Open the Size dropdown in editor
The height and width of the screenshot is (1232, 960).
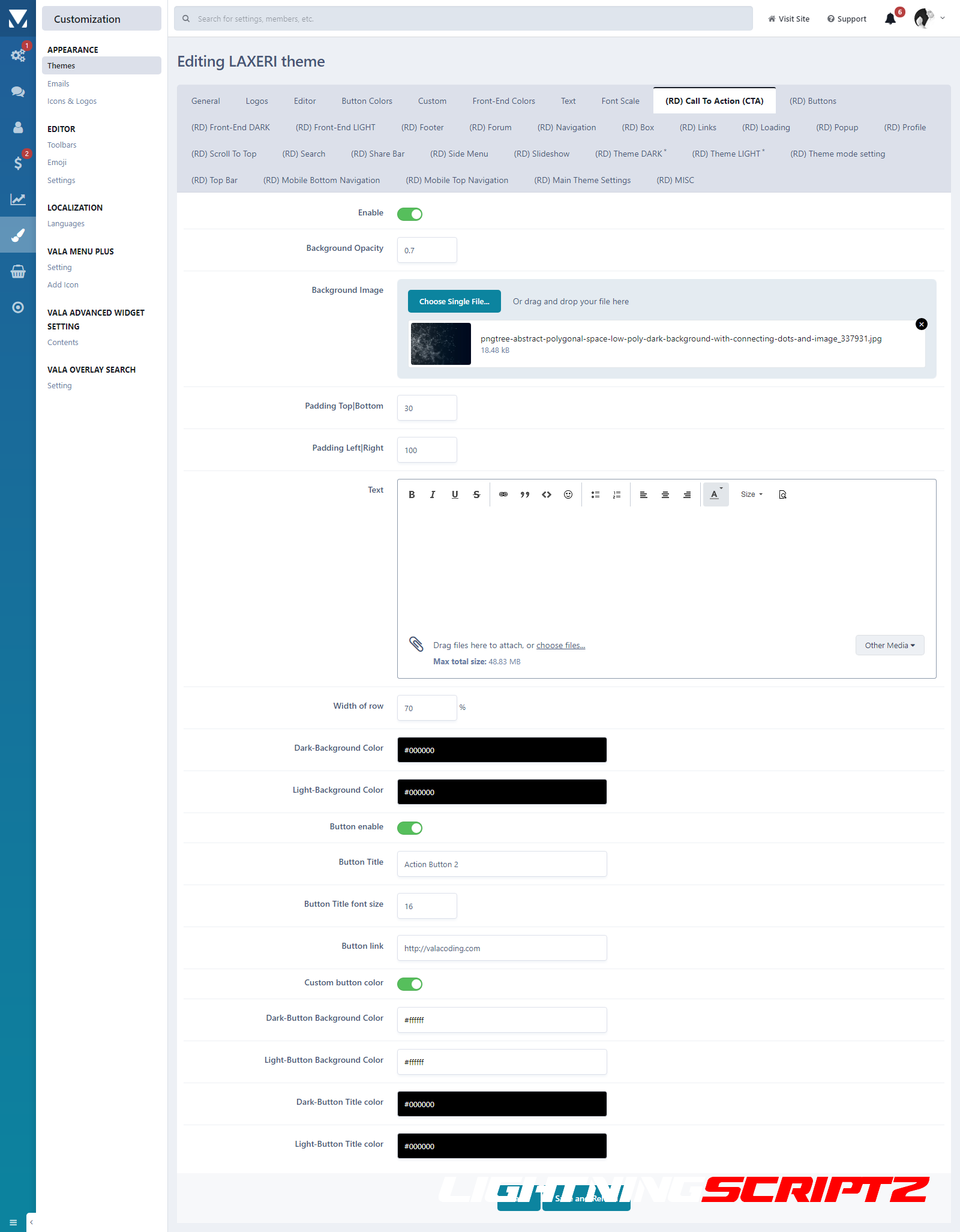(x=751, y=494)
